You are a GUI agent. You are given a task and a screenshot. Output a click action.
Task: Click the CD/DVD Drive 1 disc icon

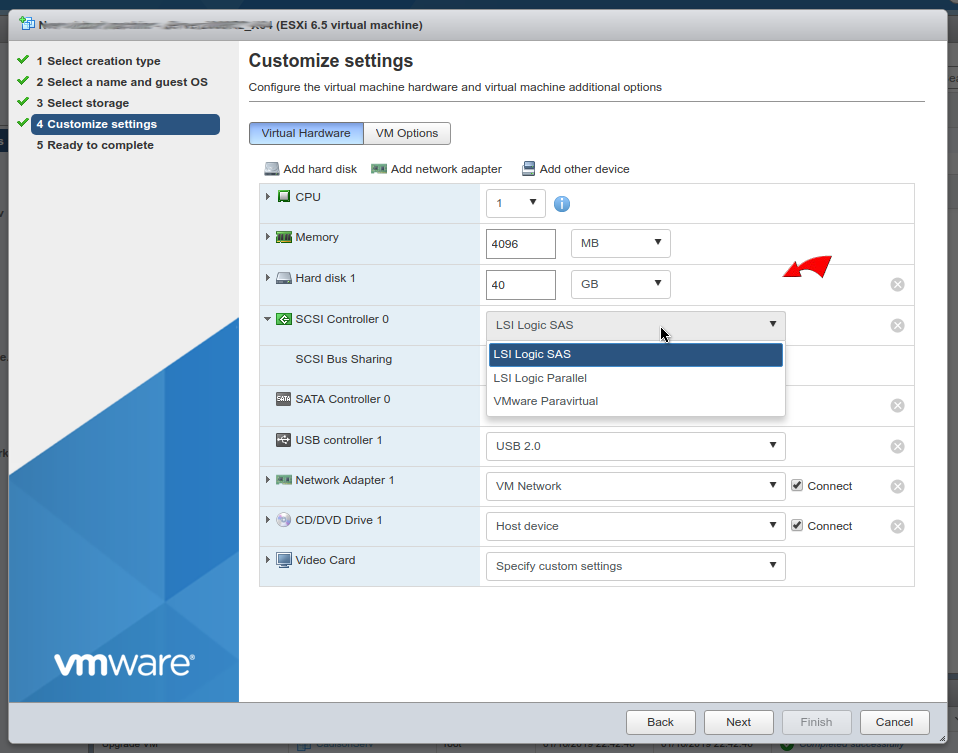(283, 520)
